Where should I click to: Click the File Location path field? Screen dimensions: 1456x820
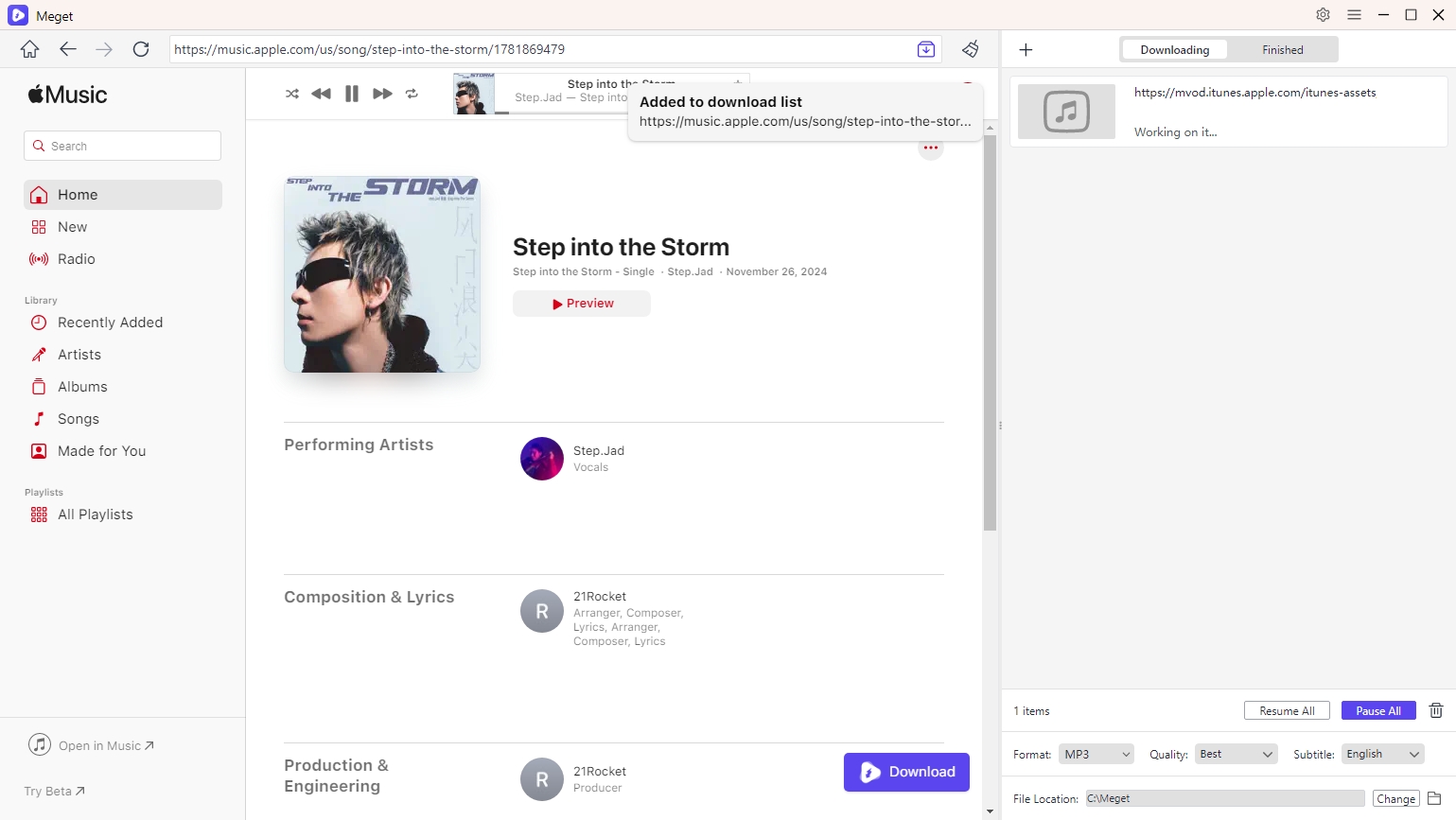[1225, 798]
